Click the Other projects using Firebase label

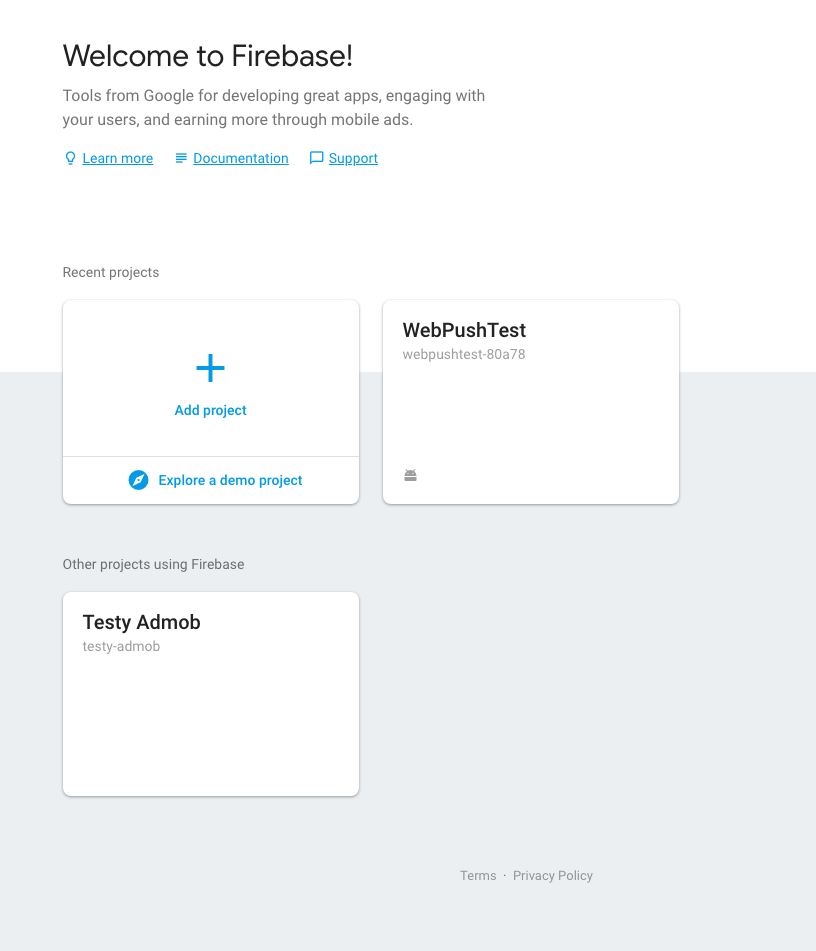[153, 564]
